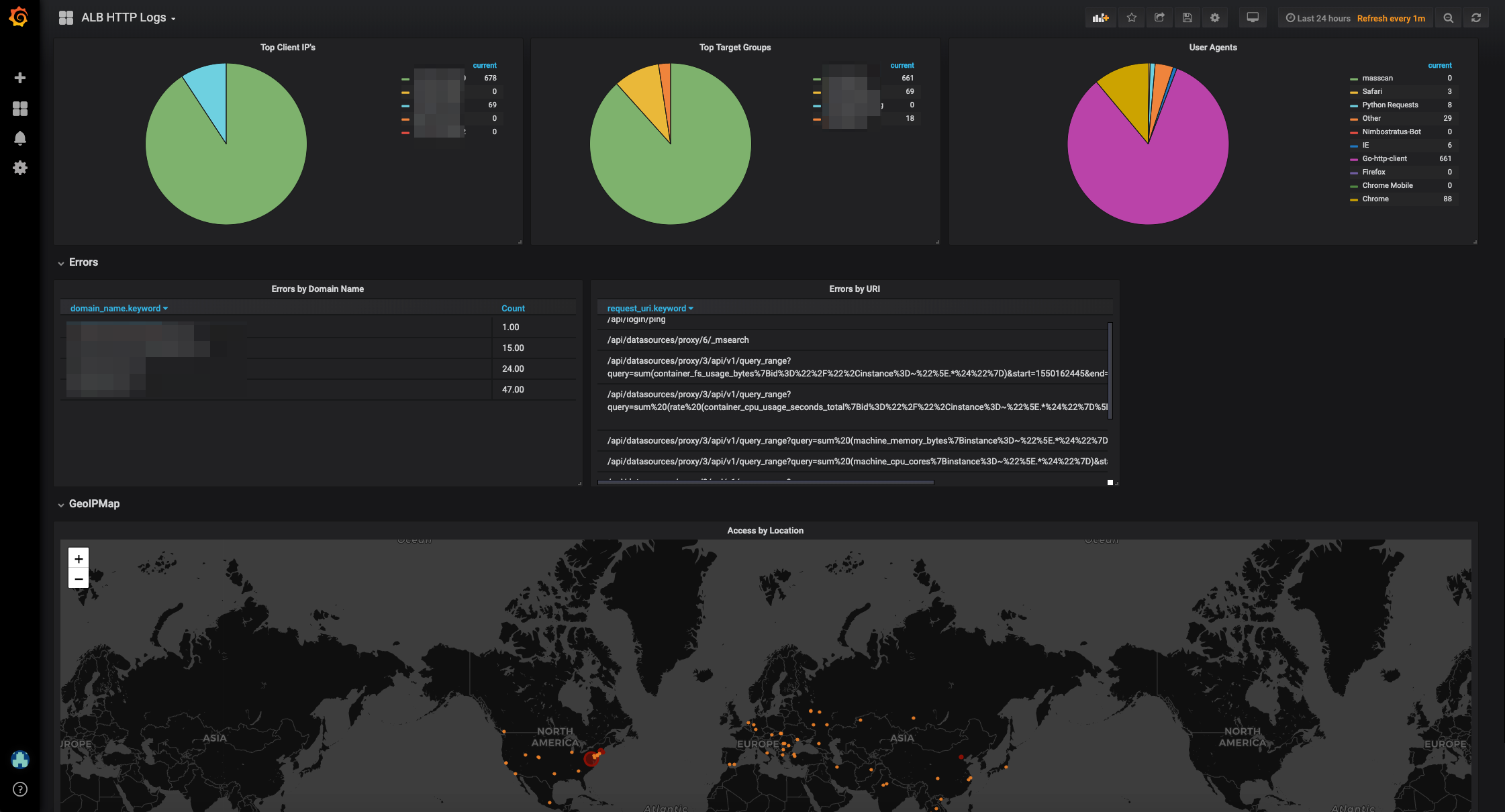The height and width of the screenshot is (812, 1505).
Task: Click the Share dashboard icon
Action: [x=1159, y=18]
